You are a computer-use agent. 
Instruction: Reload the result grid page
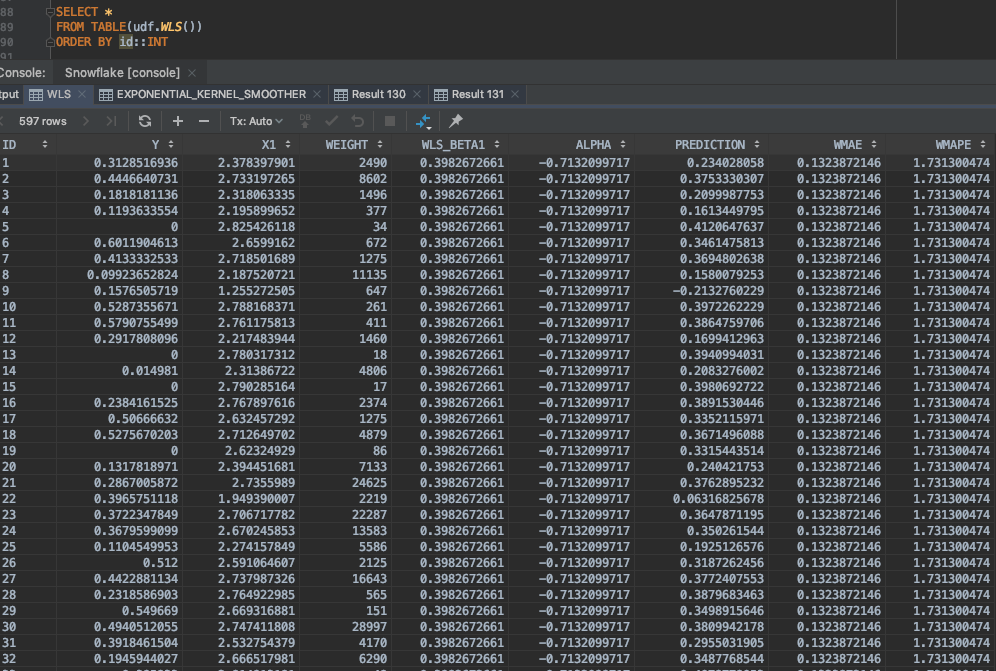[x=145, y=121]
